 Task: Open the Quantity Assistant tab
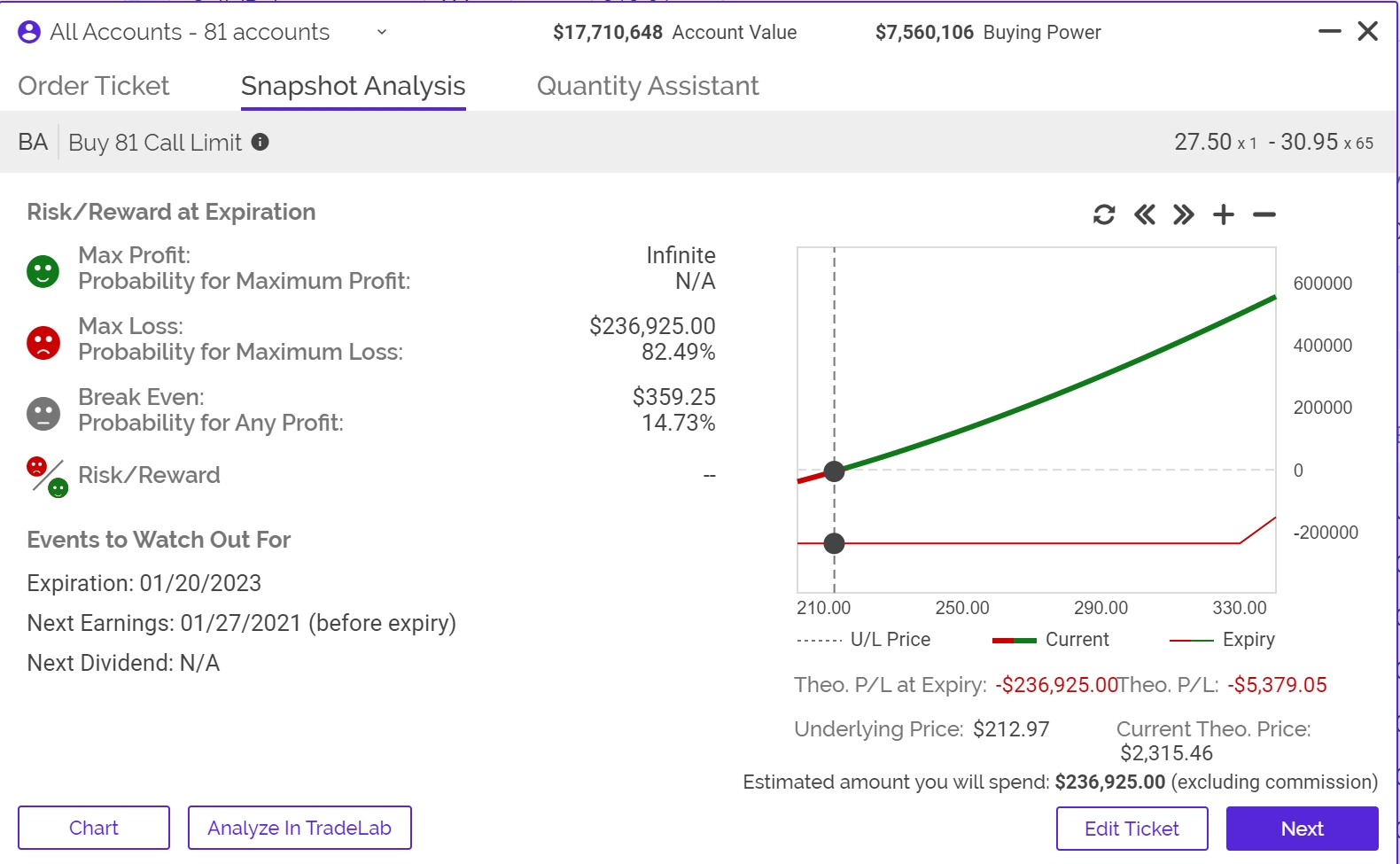tap(647, 86)
